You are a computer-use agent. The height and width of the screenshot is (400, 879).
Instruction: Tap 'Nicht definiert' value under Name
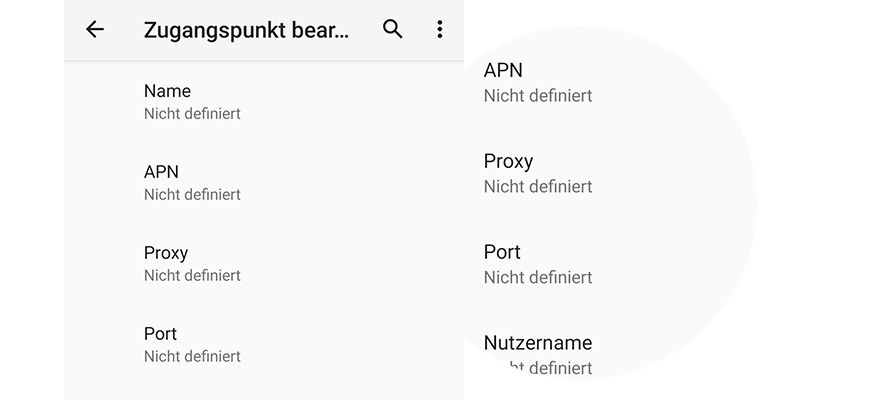coord(192,114)
